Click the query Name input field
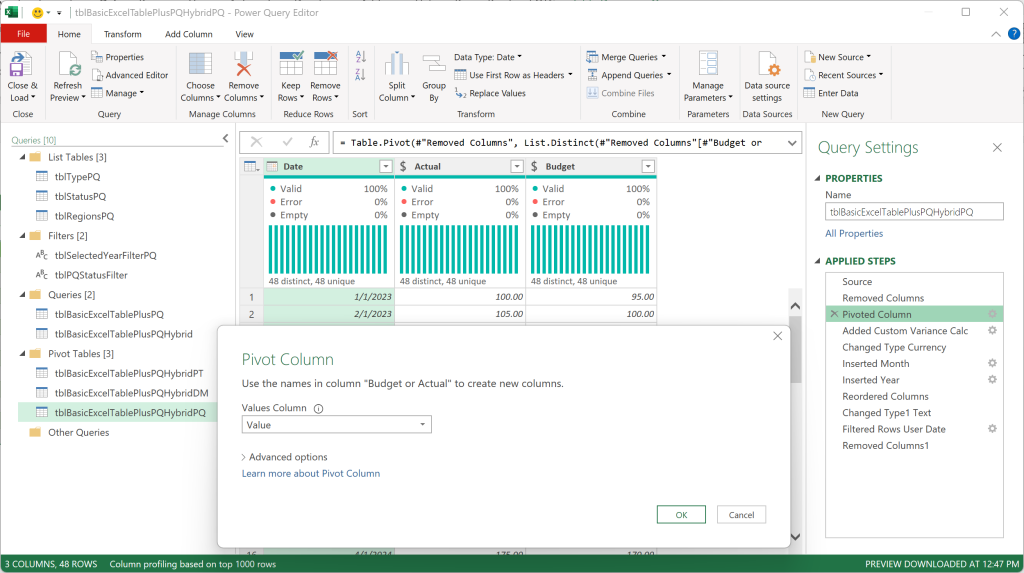 pos(914,212)
